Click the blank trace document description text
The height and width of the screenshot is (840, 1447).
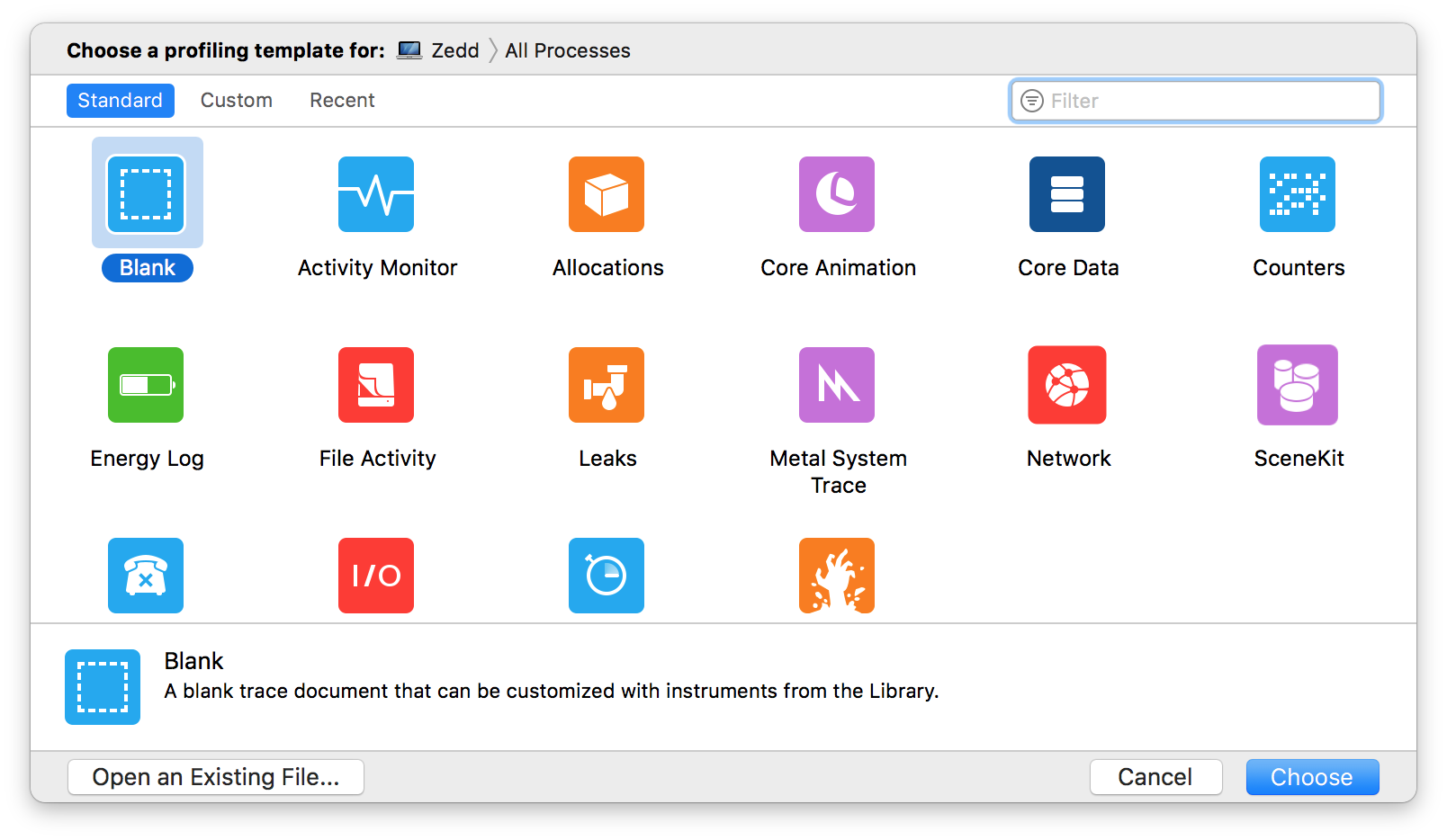pyautogui.click(x=552, y=691)
